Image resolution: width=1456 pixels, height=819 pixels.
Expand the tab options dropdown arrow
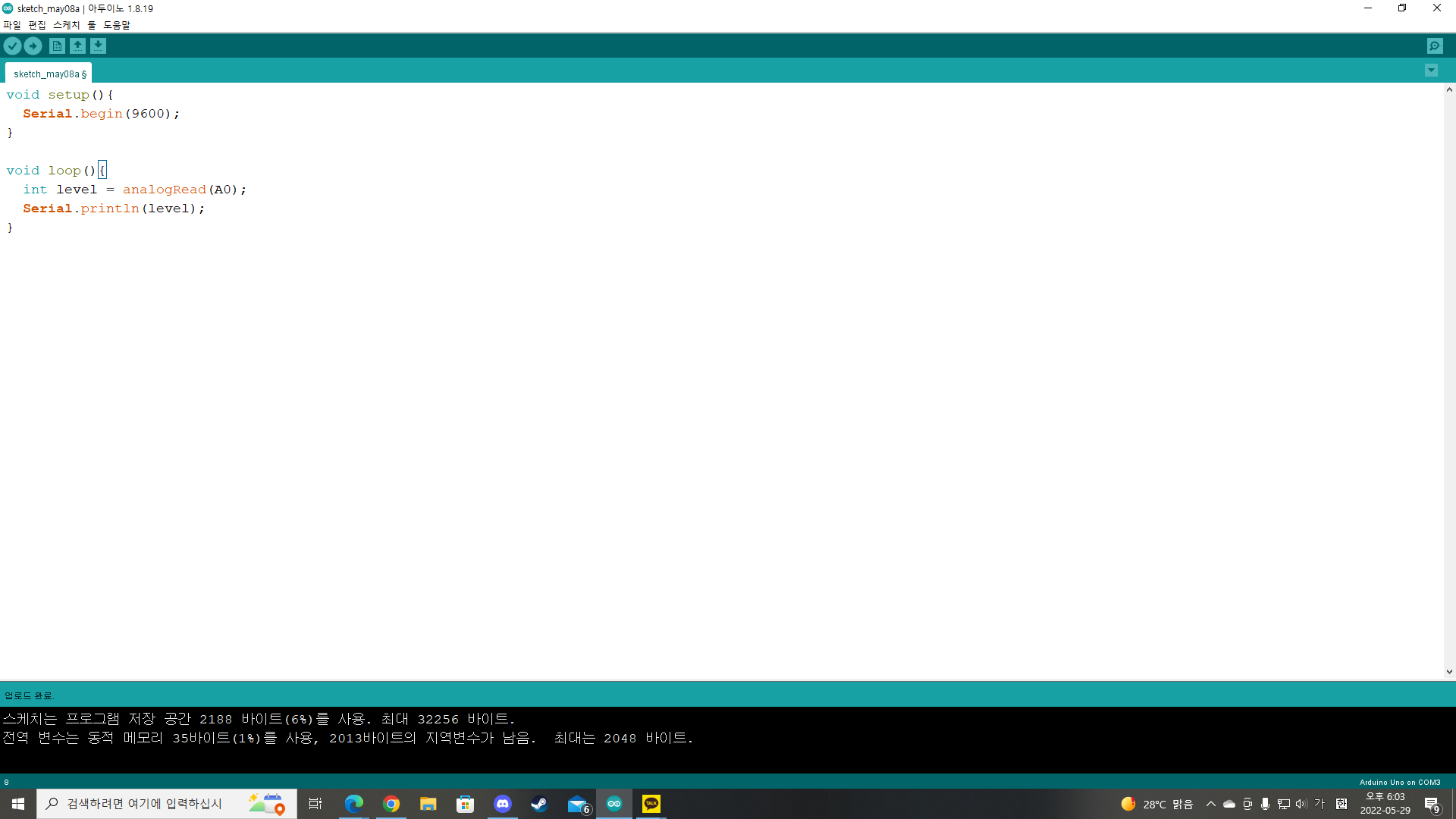tap(1431, 71)
